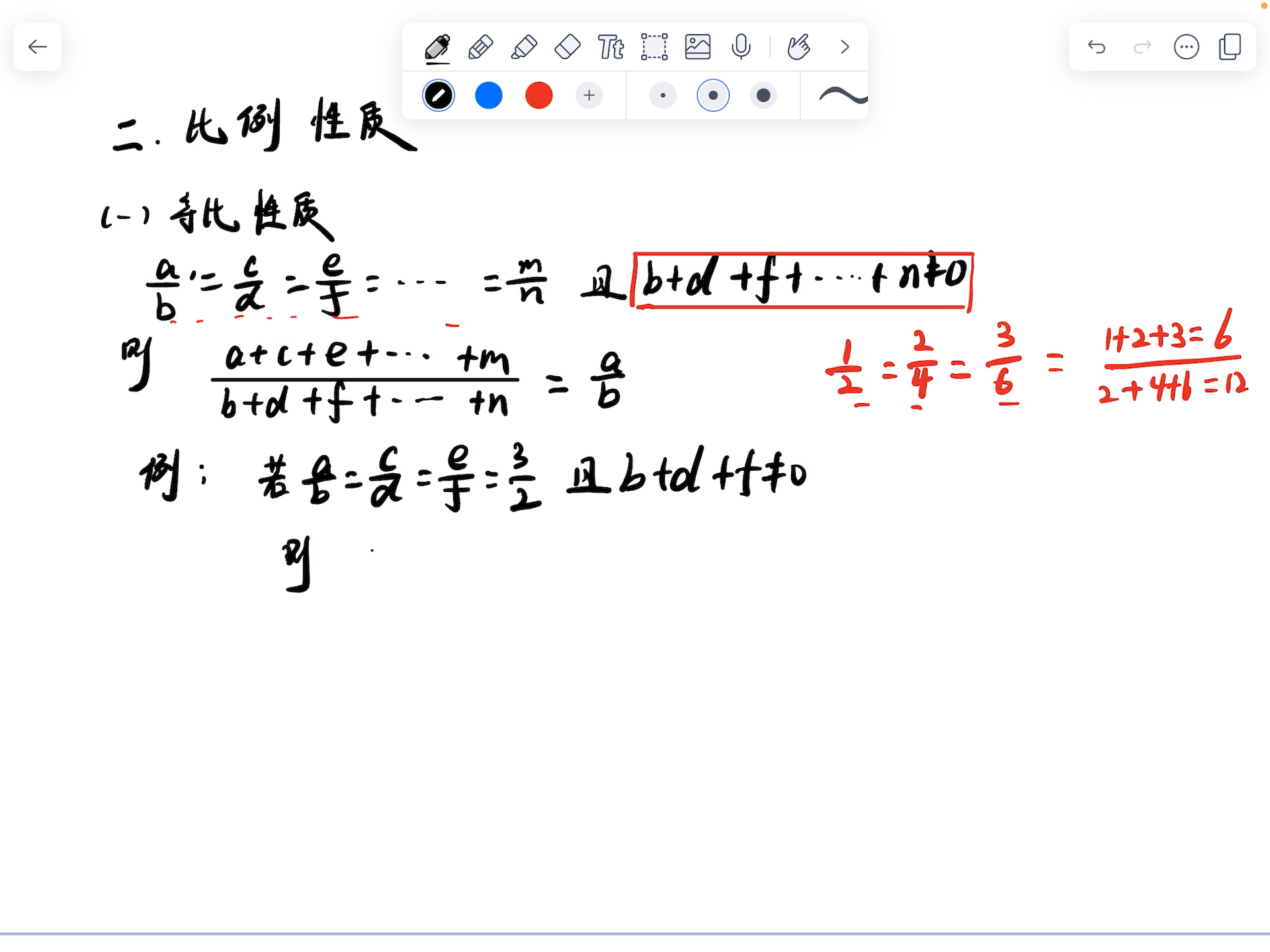Image resolution: width=1270 pixels, height=952 pixels.
Task: Add a new color with plus button
Action: (x=589, y=96)
